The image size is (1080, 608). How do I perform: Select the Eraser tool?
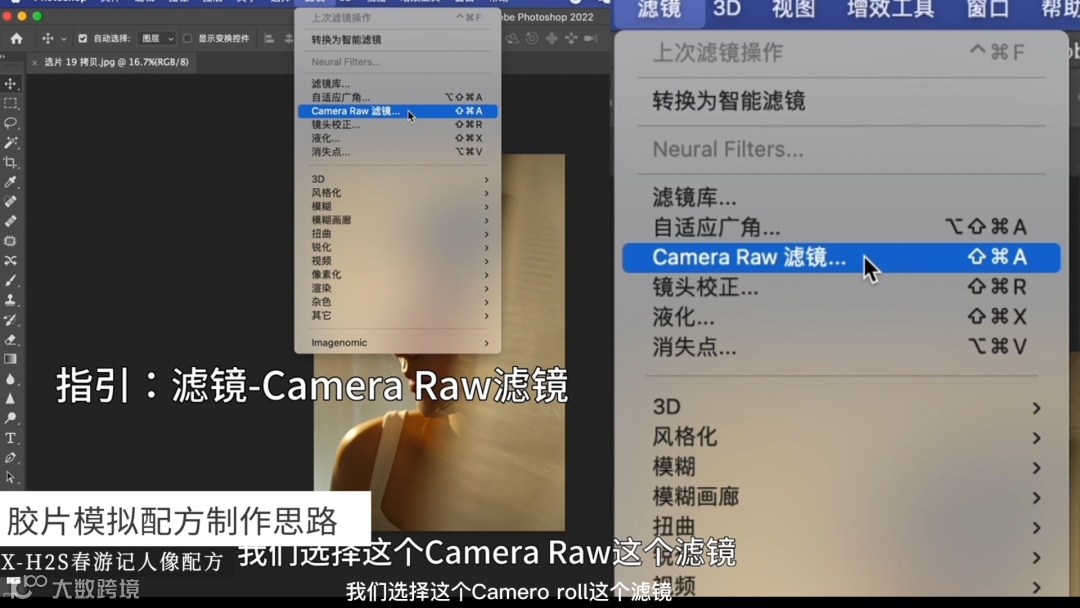click(10, 339)
